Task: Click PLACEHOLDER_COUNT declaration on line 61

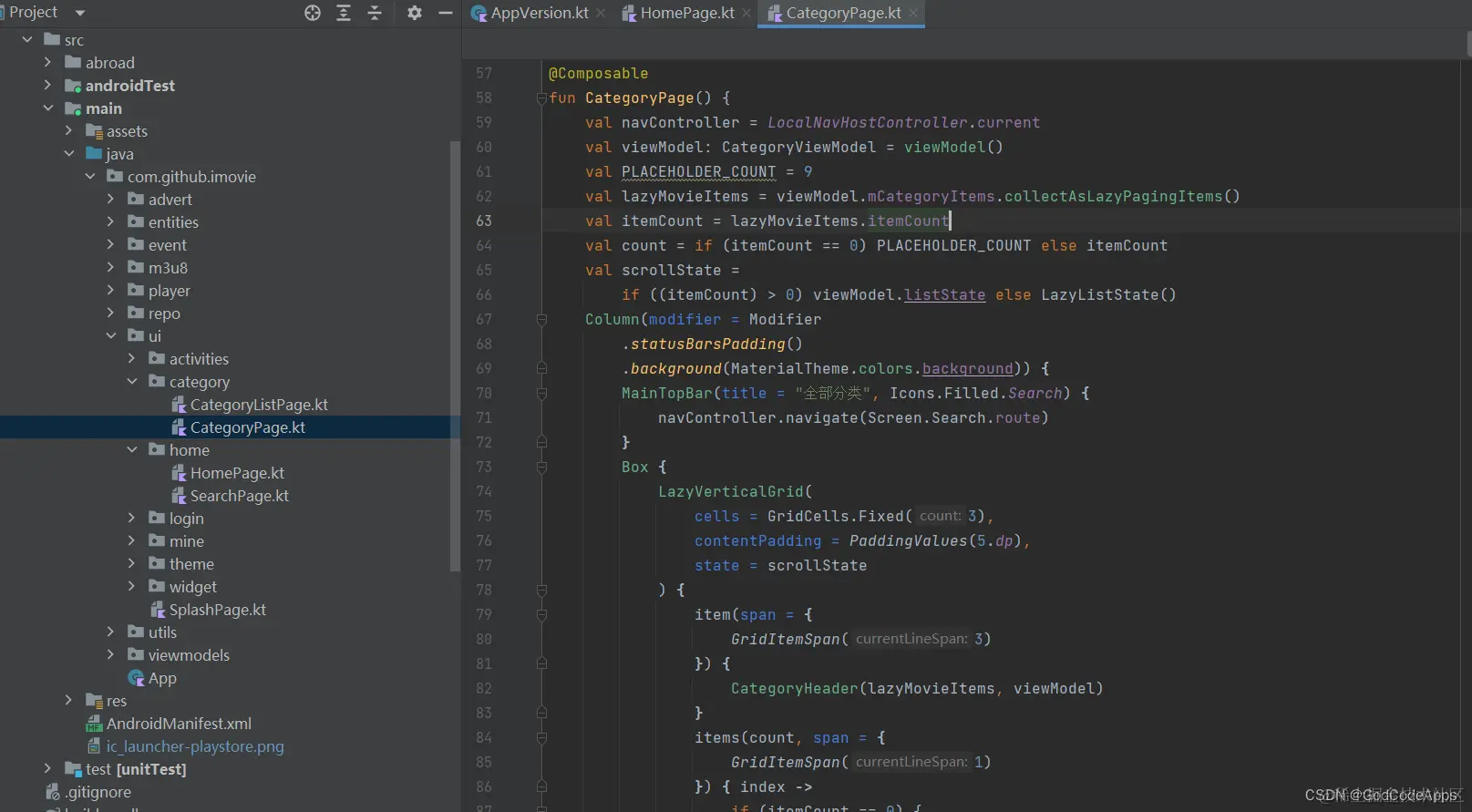Action: (698, 171)
